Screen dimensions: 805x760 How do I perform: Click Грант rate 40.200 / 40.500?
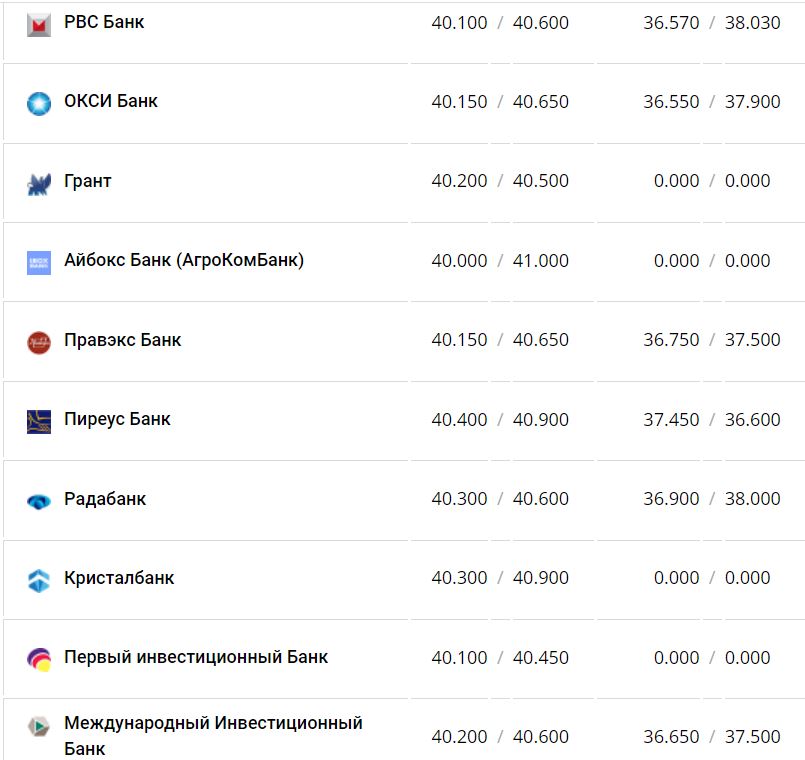pos(500,181)
